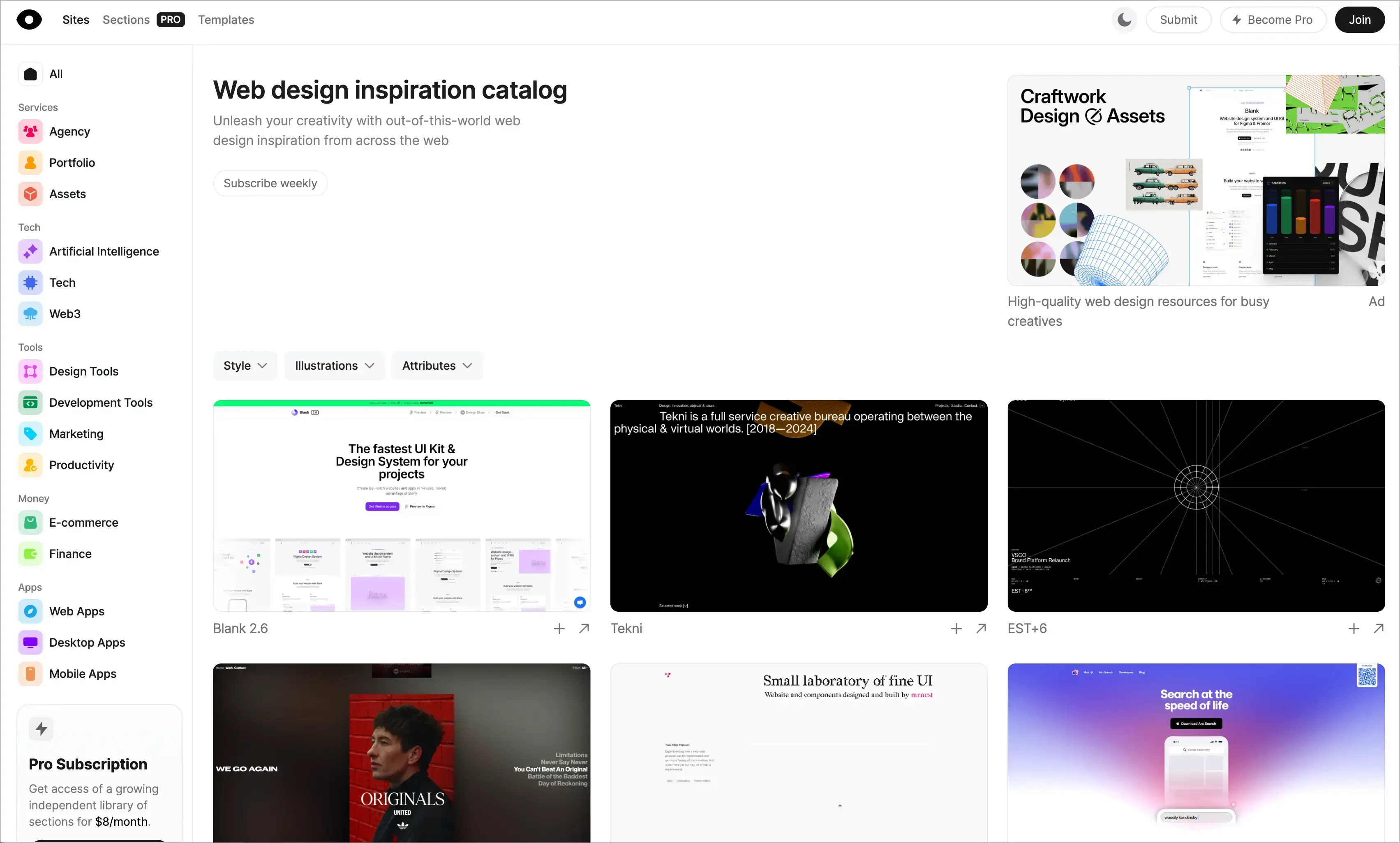Click the Portfolio sidebar label
The image size is (1400, 843).
tap(72, 162)
